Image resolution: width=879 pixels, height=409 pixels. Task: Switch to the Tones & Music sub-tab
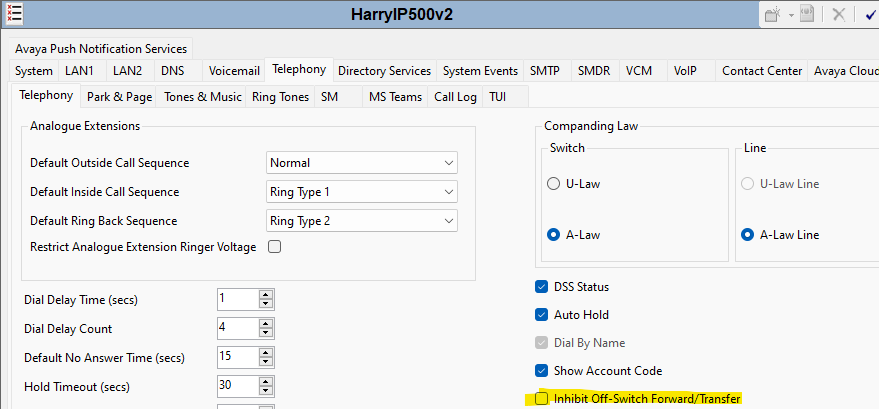tap(202, 97)
